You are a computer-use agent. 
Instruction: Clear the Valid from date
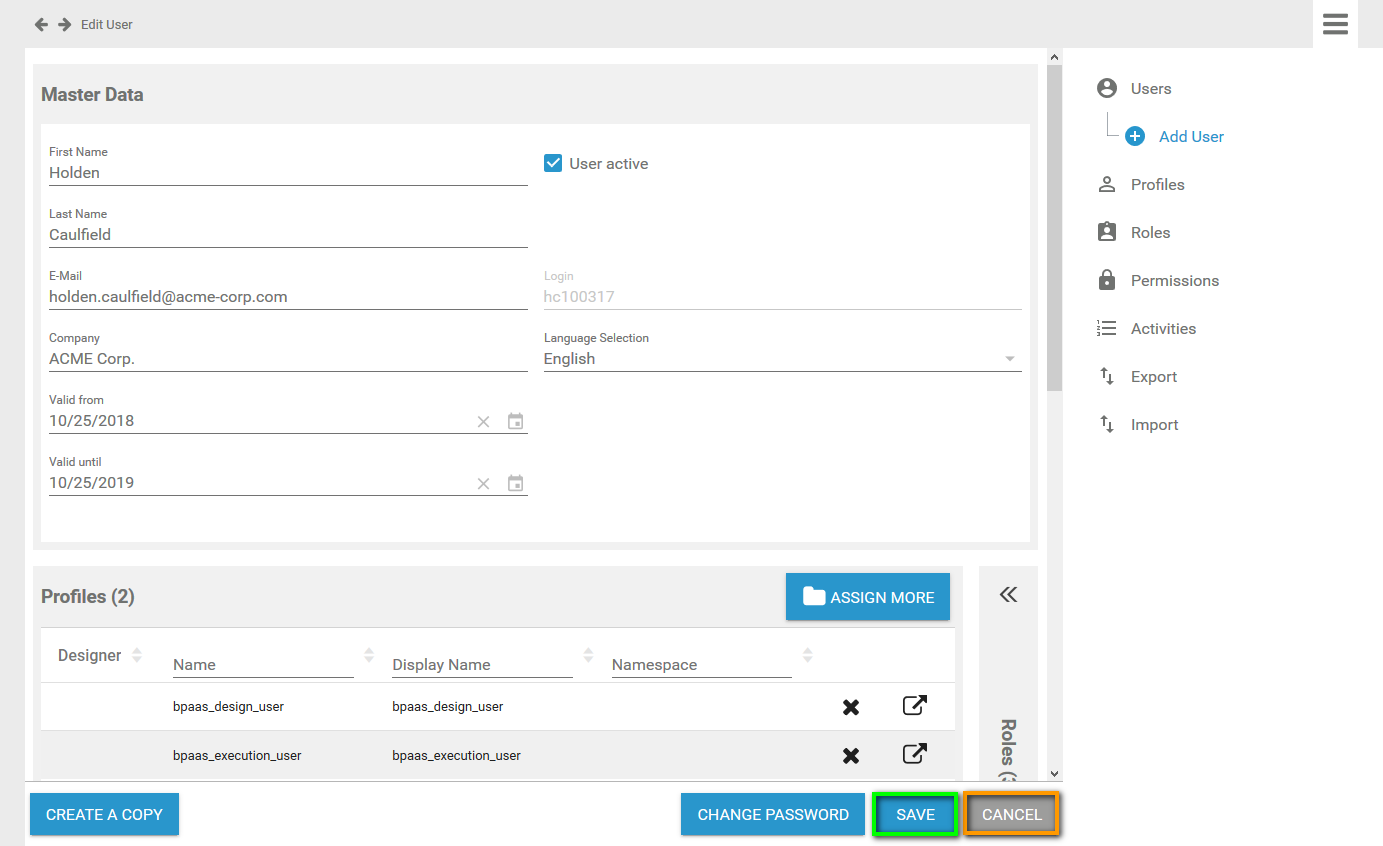(x=483, y=422)
